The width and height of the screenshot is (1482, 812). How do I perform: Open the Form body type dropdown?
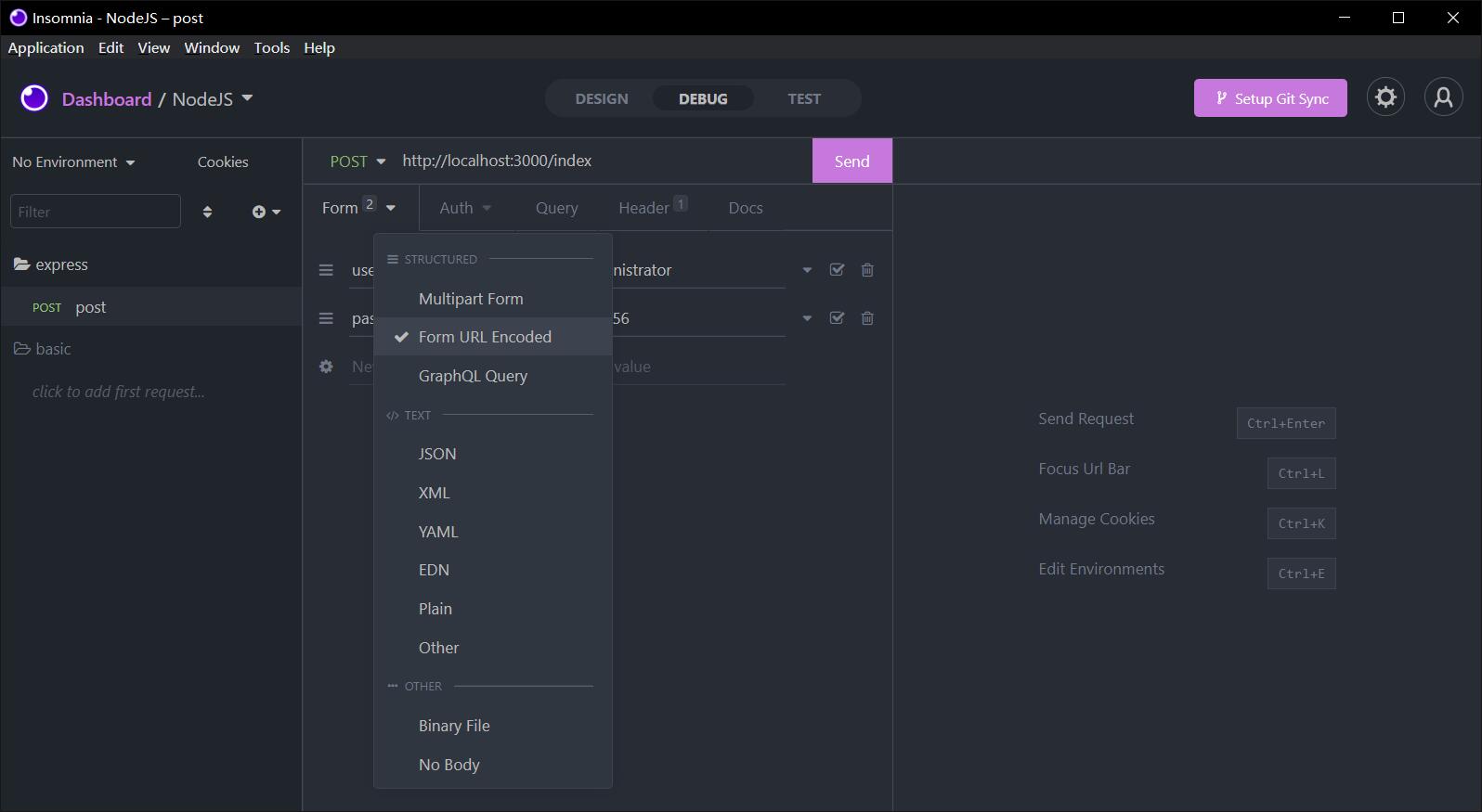[359, 208]
